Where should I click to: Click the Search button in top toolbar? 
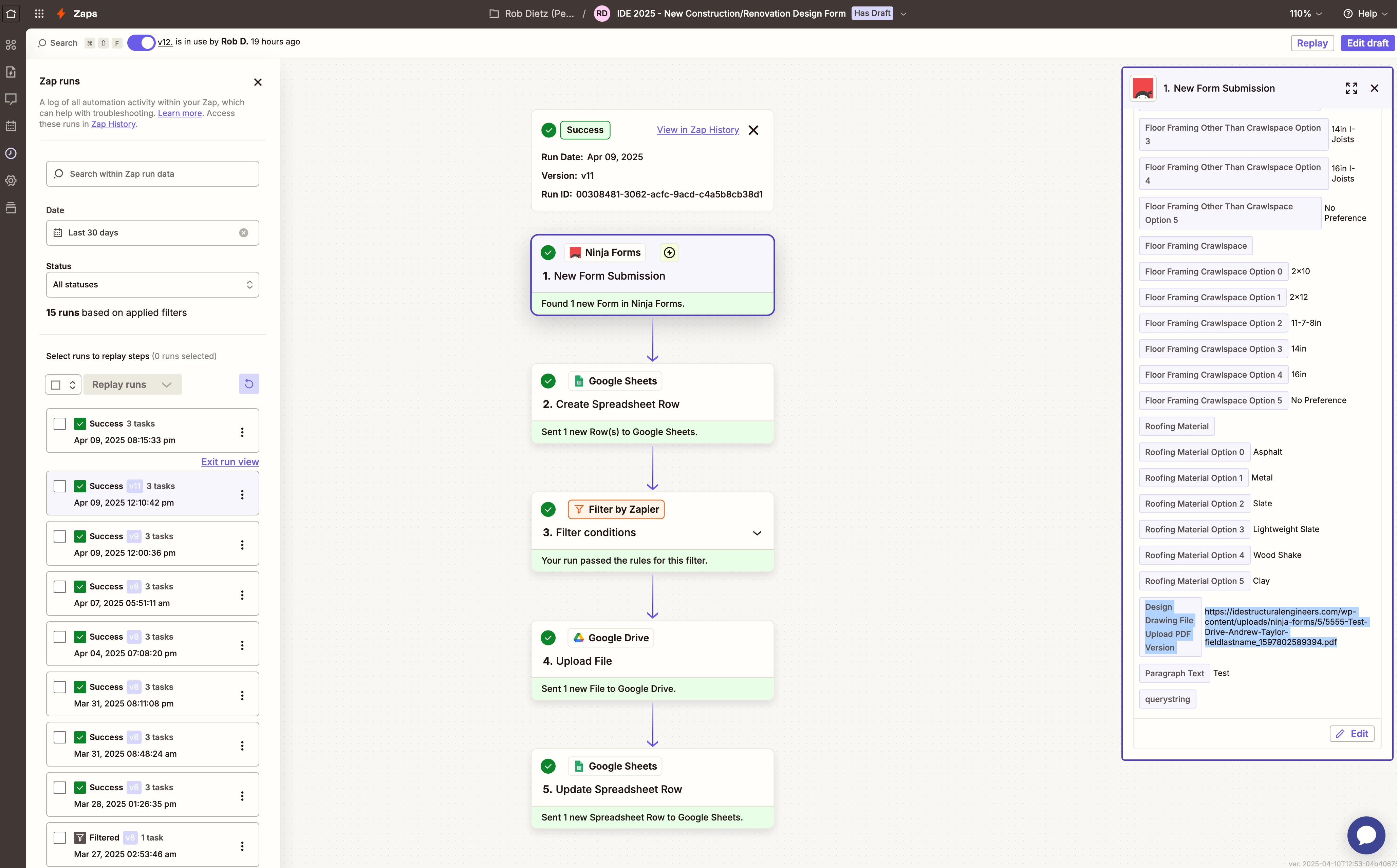pyautogui.click(x=57, y=43)
